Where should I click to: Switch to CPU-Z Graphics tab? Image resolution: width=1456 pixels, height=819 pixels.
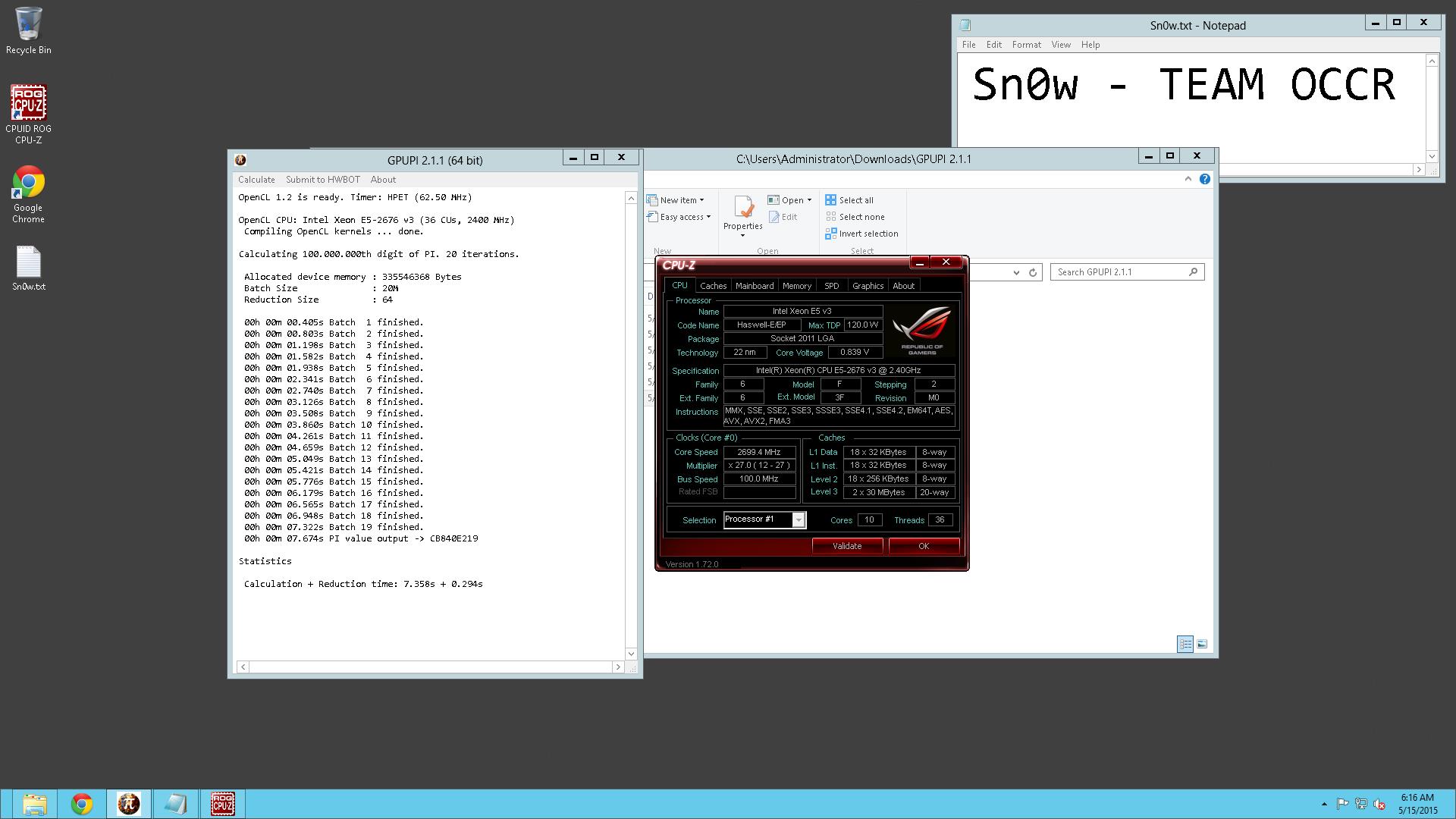[868, 286]
